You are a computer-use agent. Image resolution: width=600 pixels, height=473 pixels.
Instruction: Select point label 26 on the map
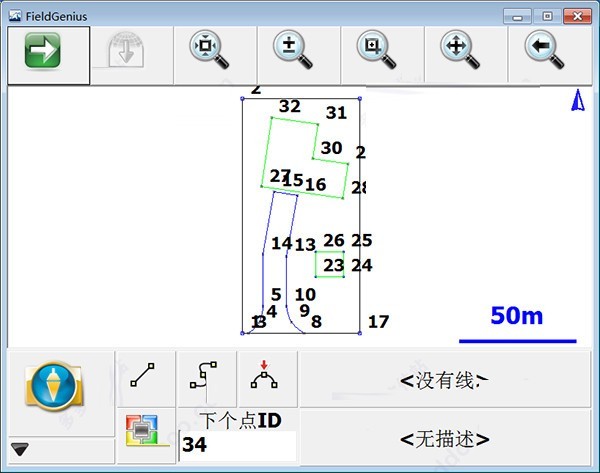pyautogui.click(x=334, y=241)
